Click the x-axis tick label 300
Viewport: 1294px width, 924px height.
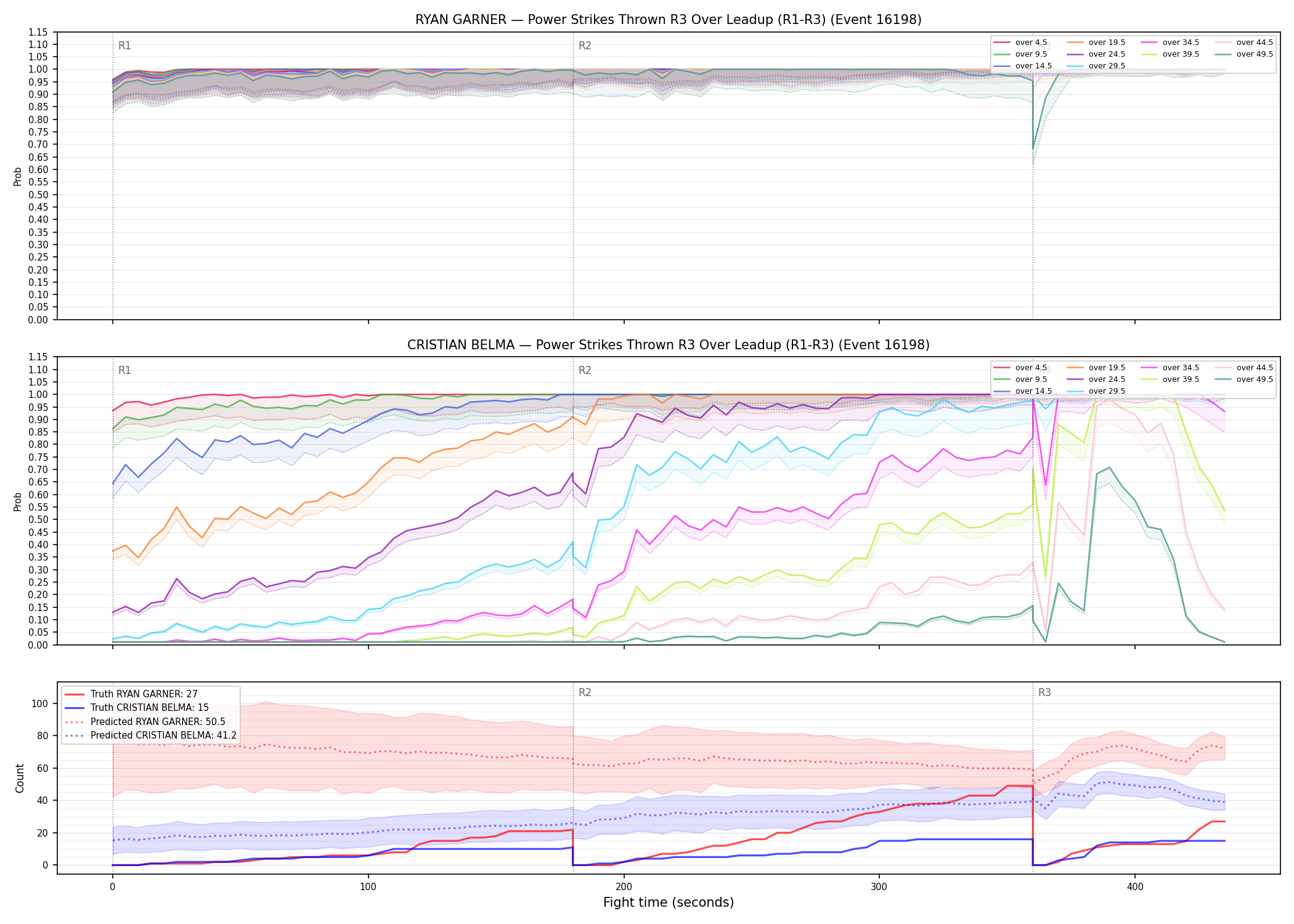click(879, 887)
